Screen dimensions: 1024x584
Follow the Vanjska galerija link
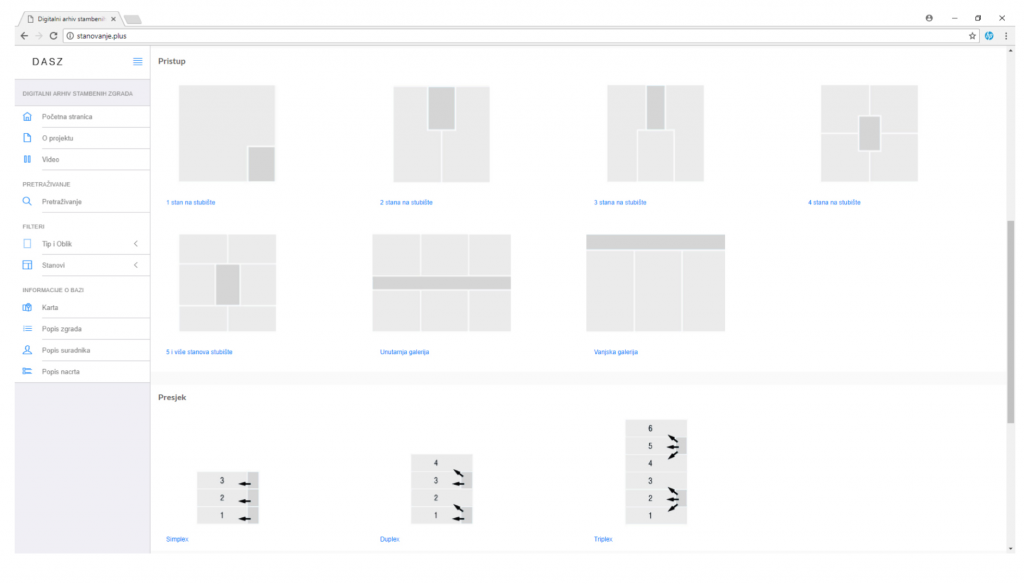click(615, 352)
